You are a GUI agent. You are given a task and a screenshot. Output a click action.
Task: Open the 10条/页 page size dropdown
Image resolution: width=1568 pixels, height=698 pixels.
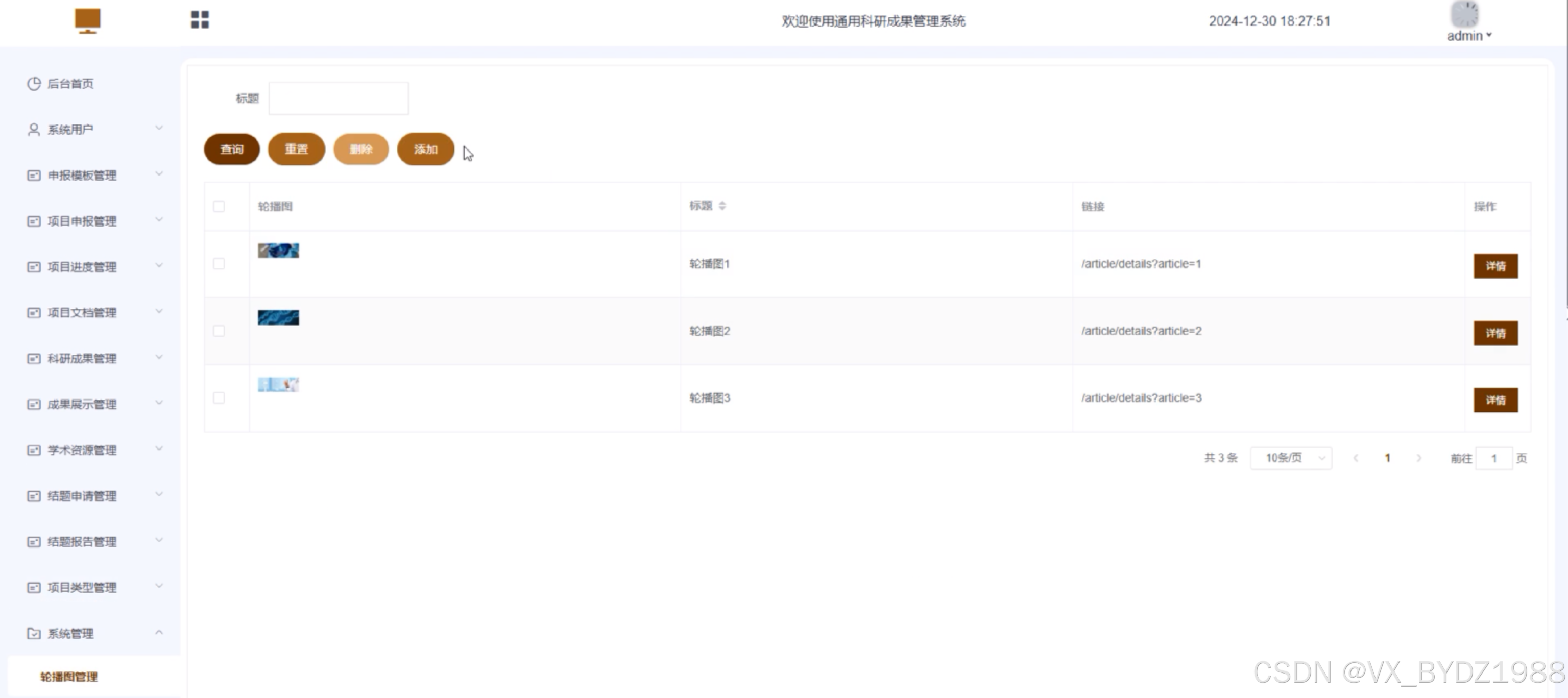1290,458
